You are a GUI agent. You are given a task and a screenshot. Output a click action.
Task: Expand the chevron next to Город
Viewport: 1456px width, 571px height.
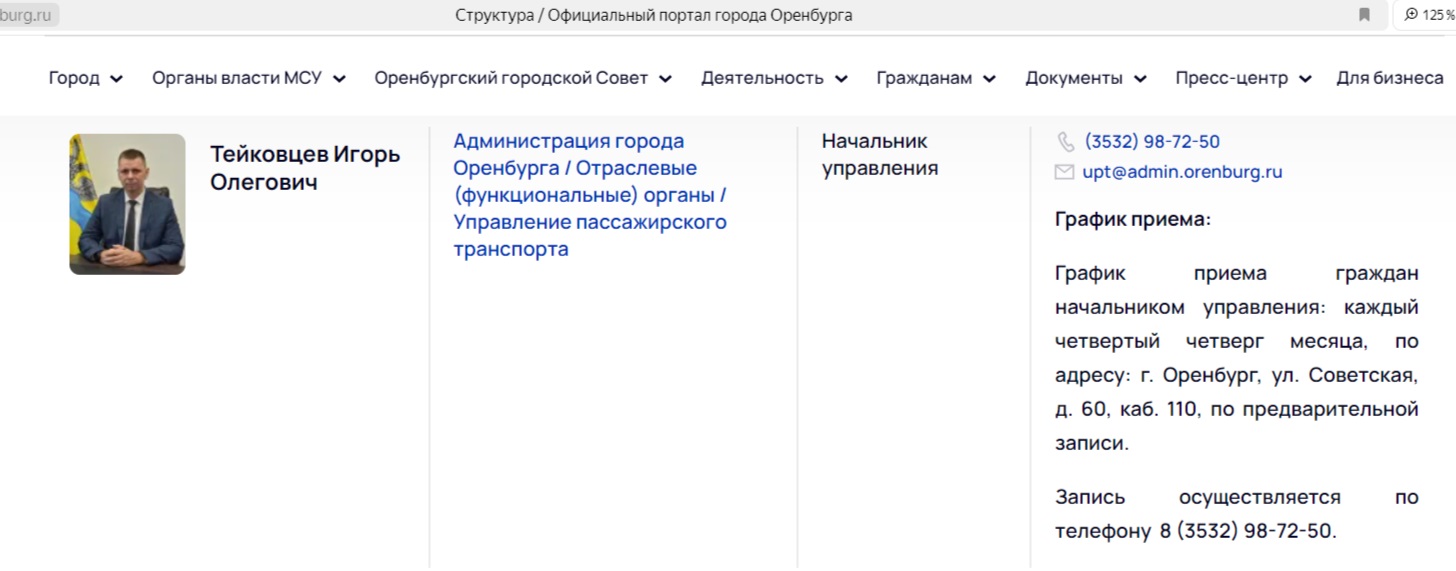[117, 79]
